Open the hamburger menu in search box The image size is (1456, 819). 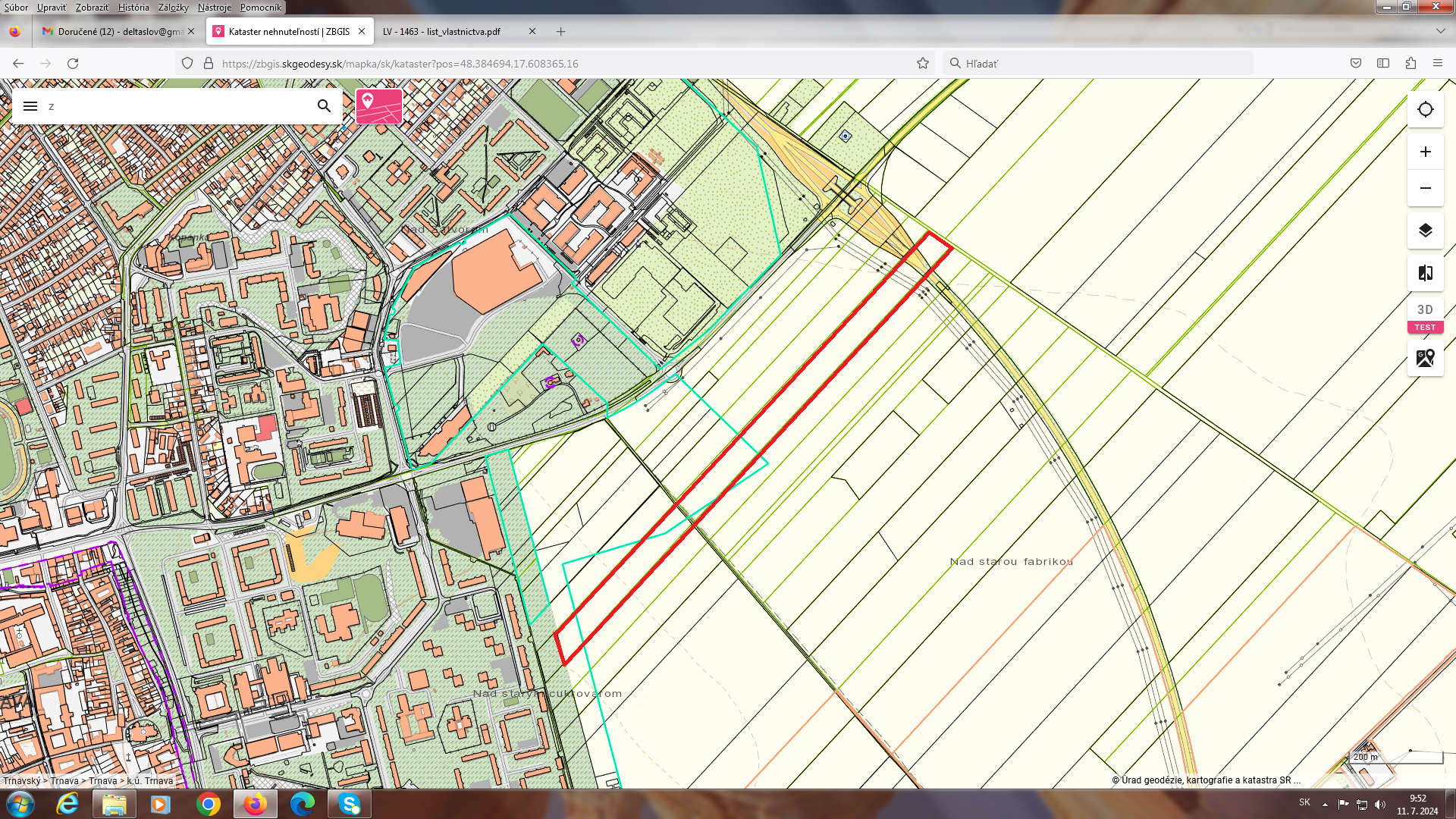30,106
